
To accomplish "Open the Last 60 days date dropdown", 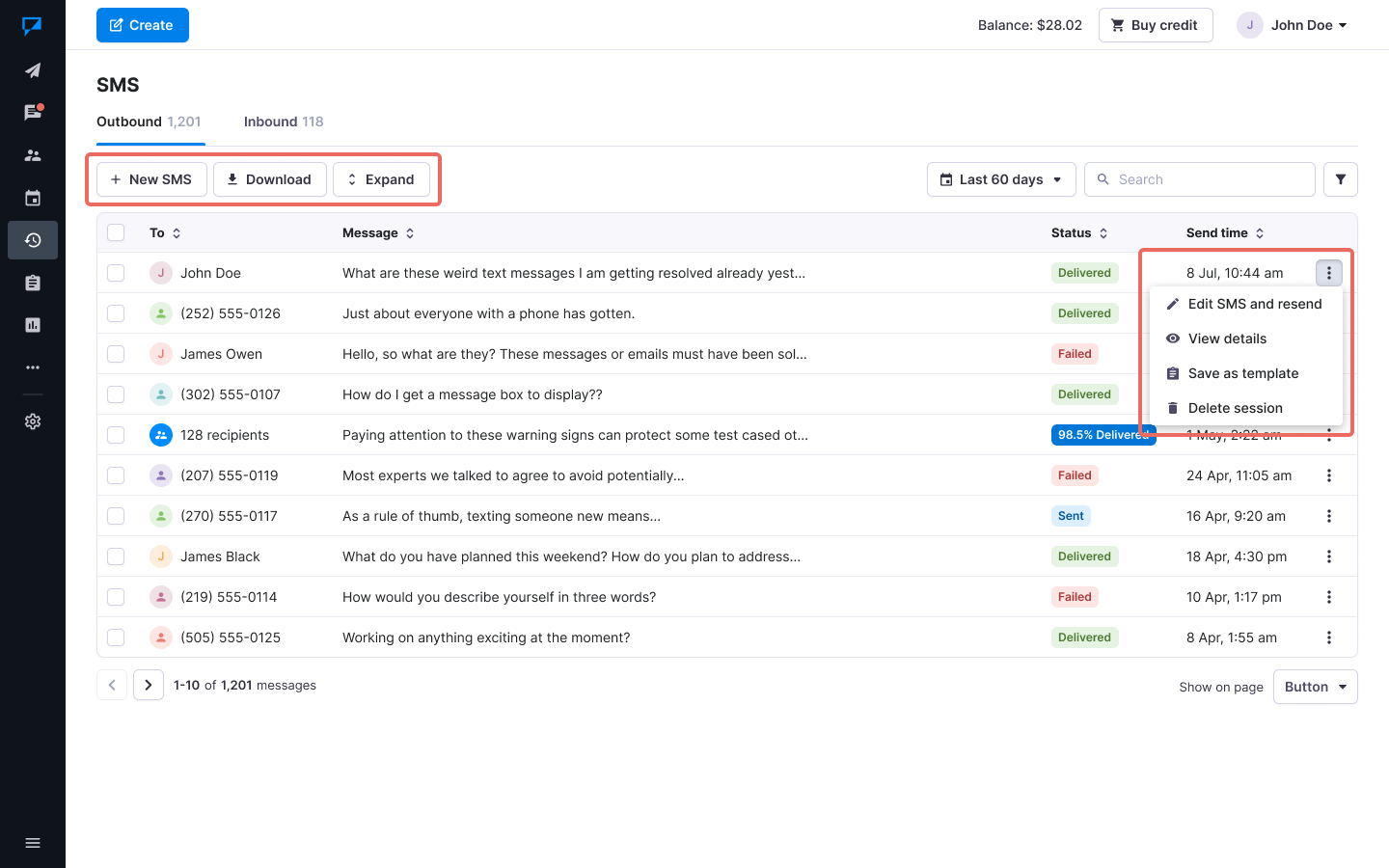I will coord(1000,179).
